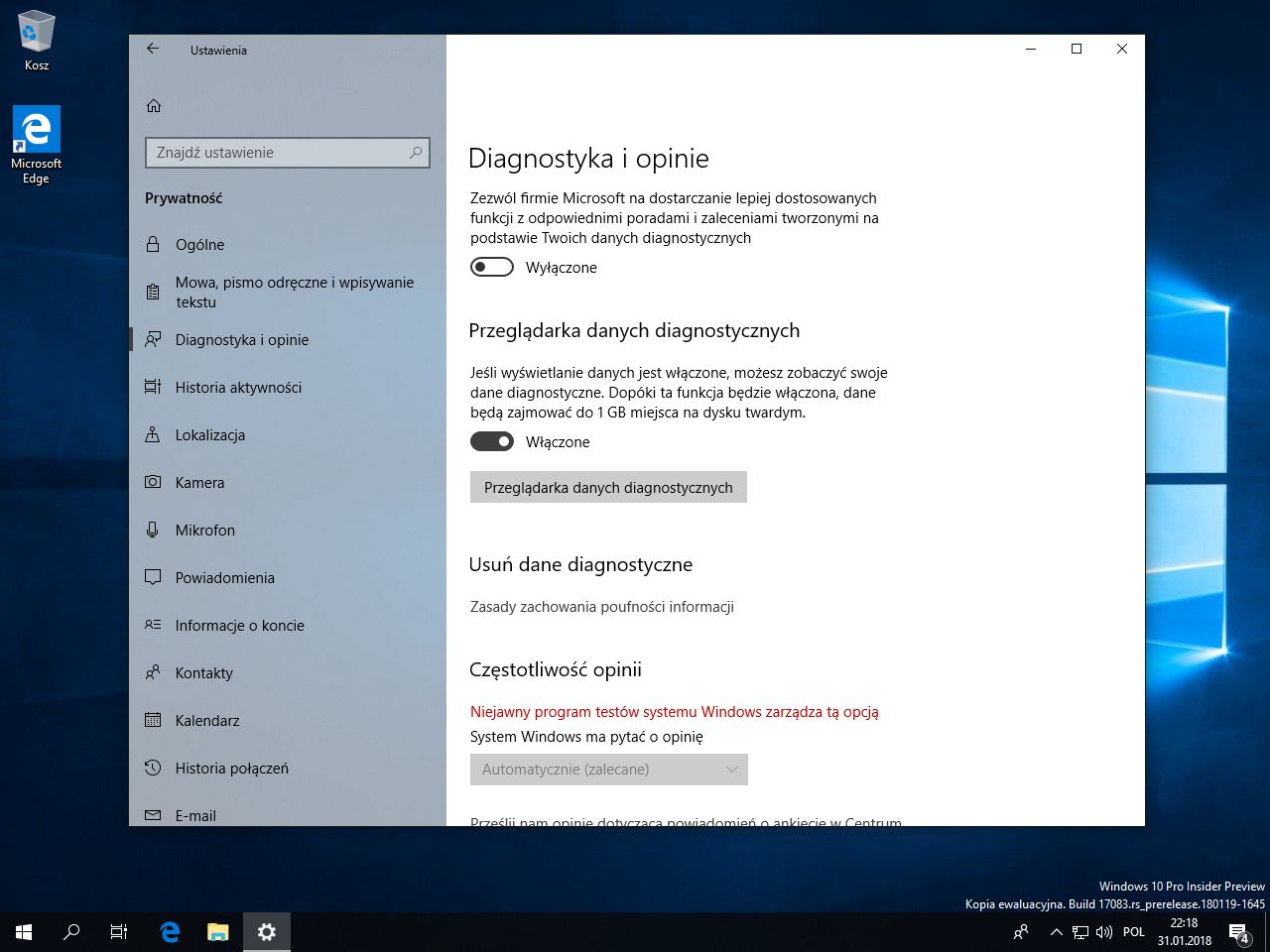Turn off the Włączone diagnostic data viewer switch

pos(492,441)
